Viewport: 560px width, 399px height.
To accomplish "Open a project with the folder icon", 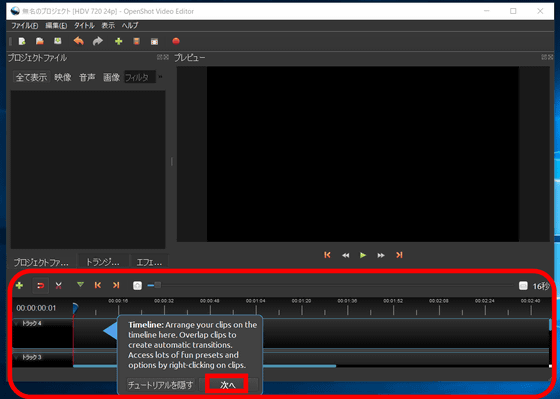I will click(40, 41).
